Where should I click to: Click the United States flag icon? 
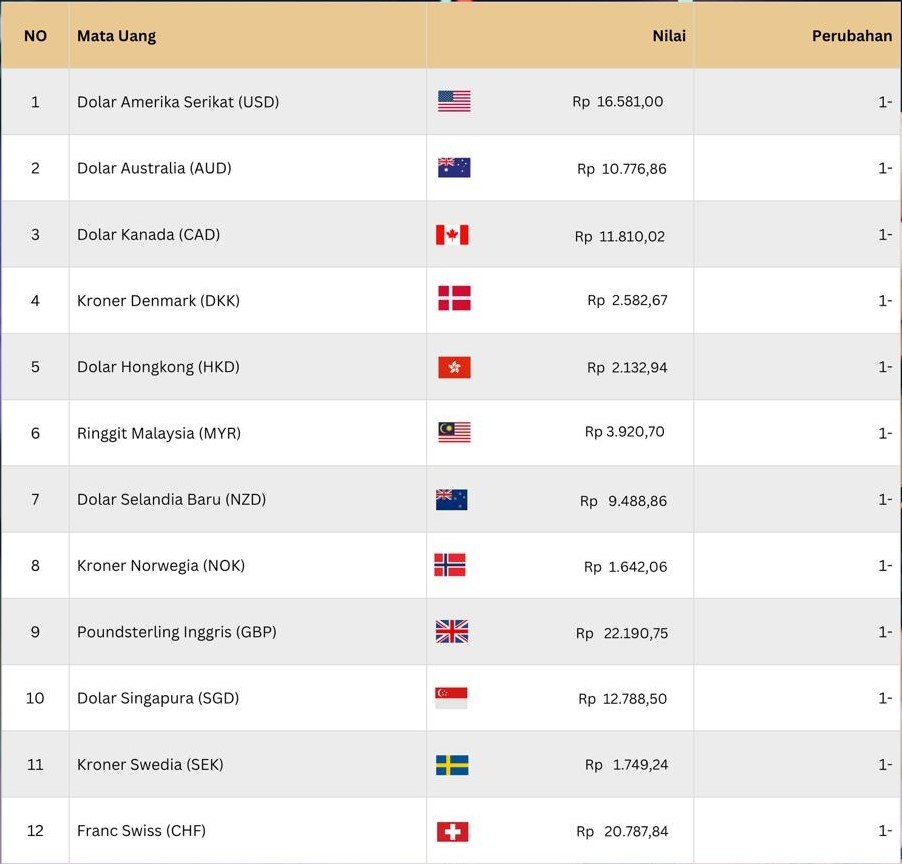click(454, 101)
